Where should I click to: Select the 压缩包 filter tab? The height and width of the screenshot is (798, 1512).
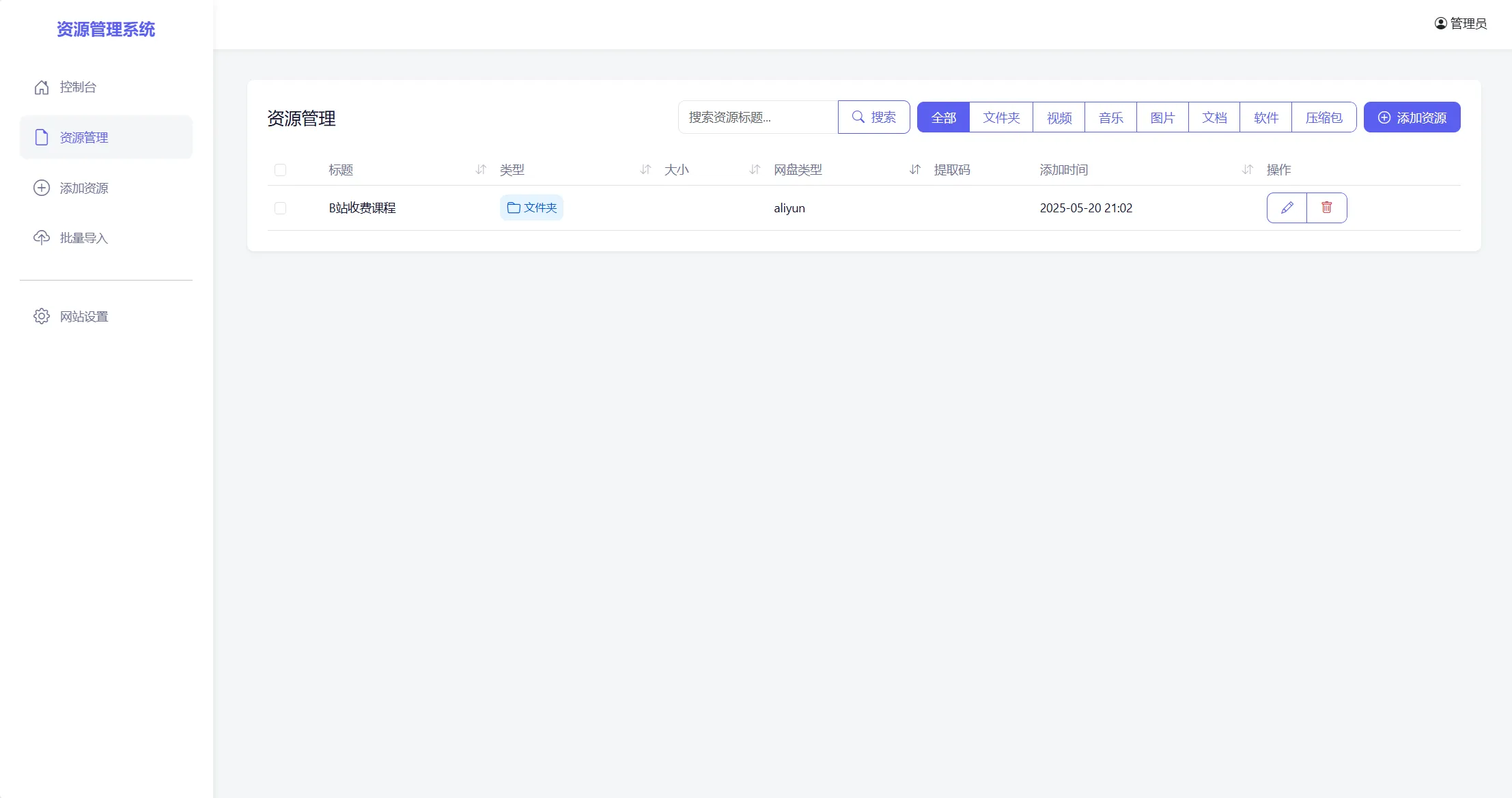(1323, 117)
